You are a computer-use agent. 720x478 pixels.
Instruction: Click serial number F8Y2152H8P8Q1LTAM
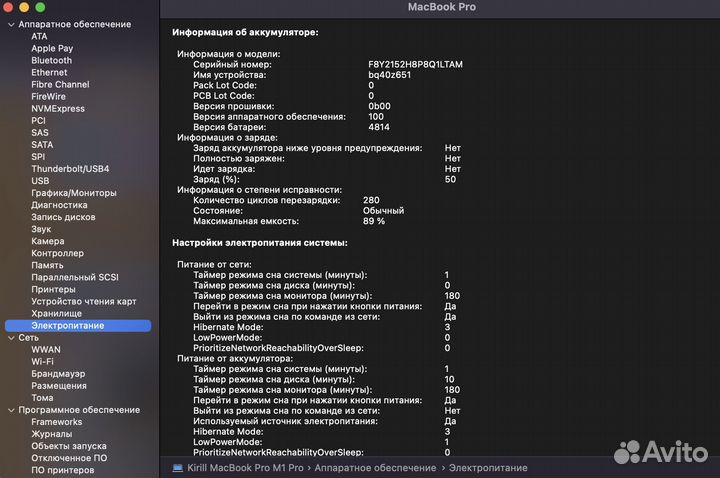415,64
